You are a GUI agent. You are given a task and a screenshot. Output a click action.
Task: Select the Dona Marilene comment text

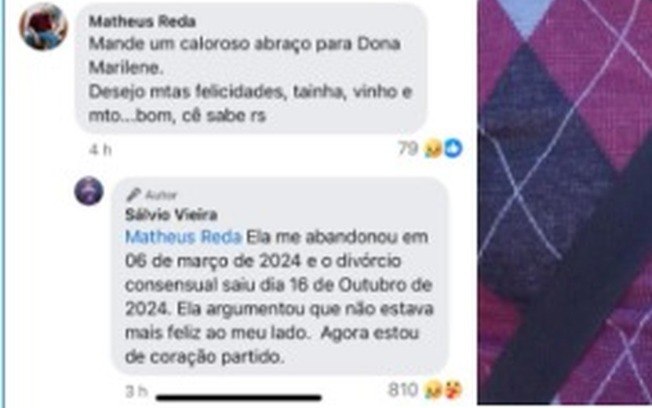tap(251, 79)
